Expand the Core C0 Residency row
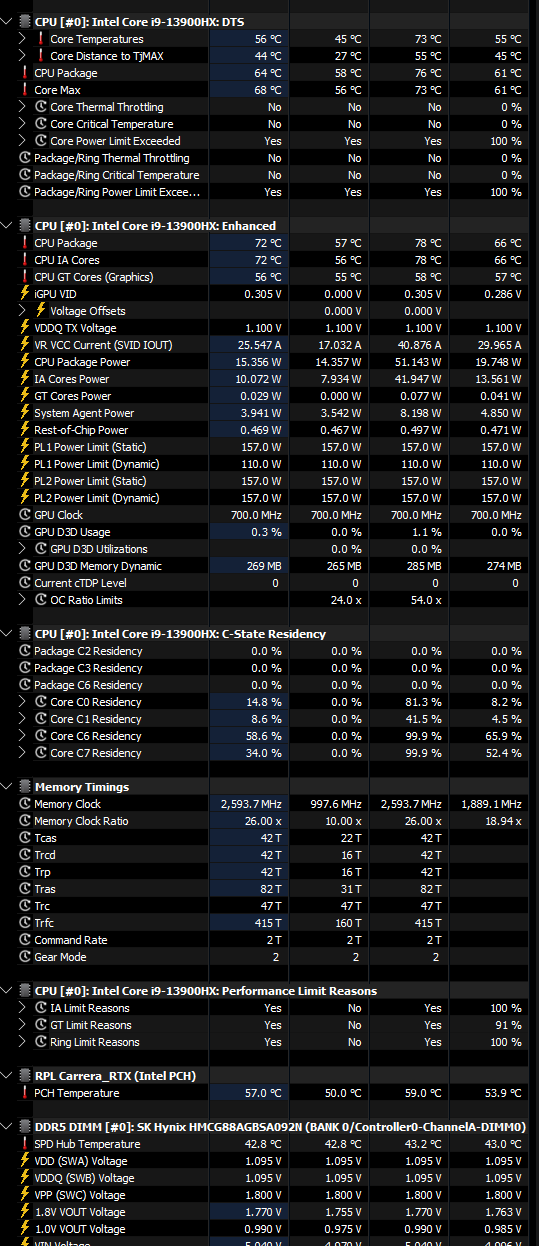Image resolution: width=539 pixels, height=1246 pixels. click(x=24, y=702)
